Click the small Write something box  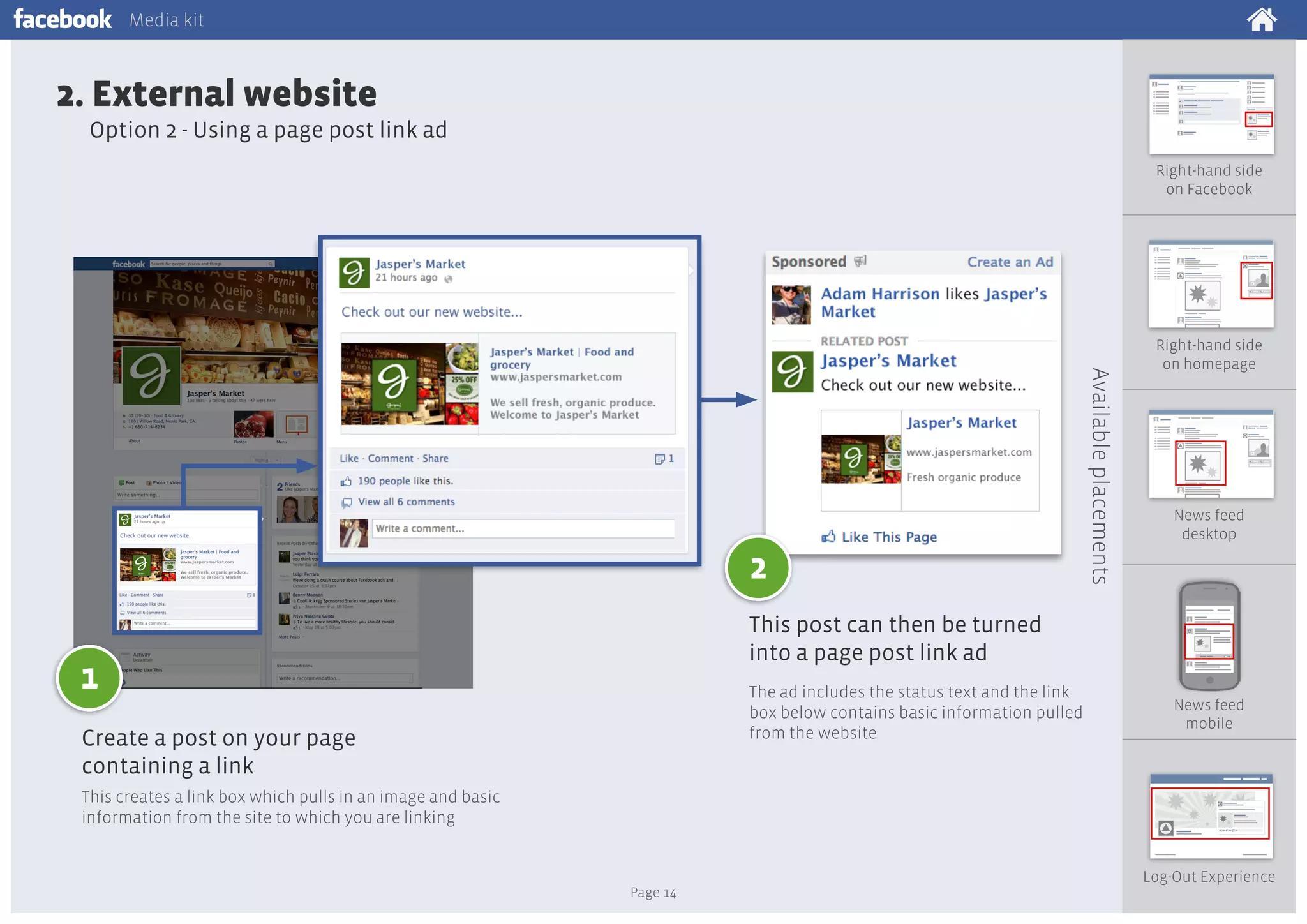pos(187,495)
